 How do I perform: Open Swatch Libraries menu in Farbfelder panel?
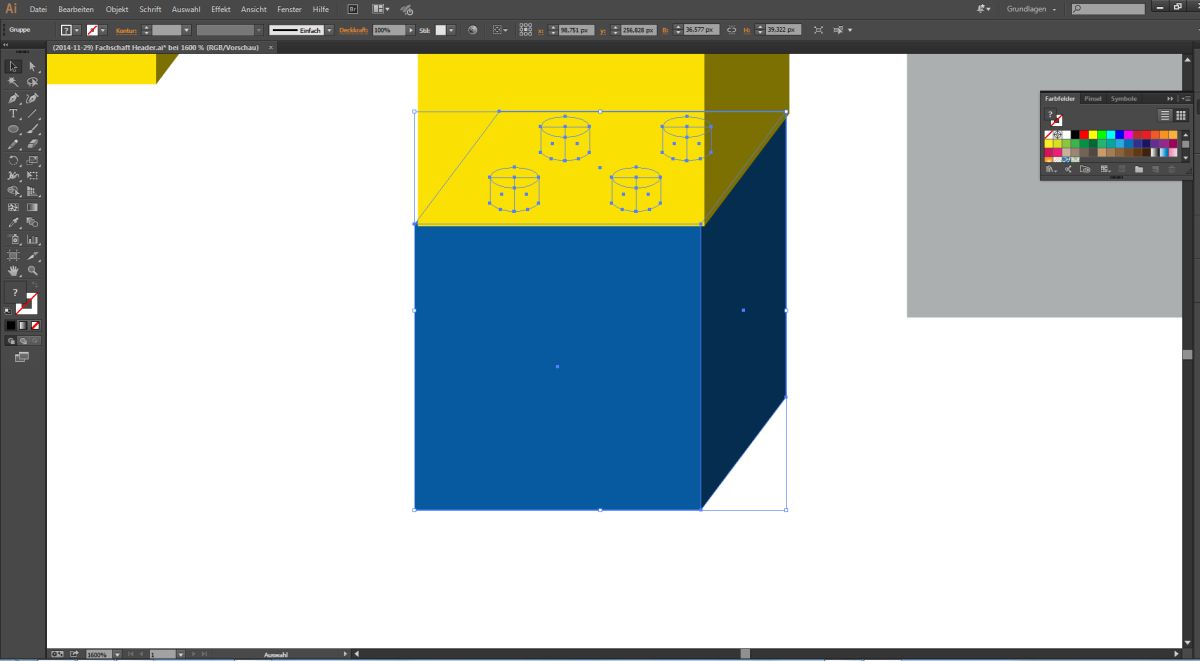[x=1051, y=169]
